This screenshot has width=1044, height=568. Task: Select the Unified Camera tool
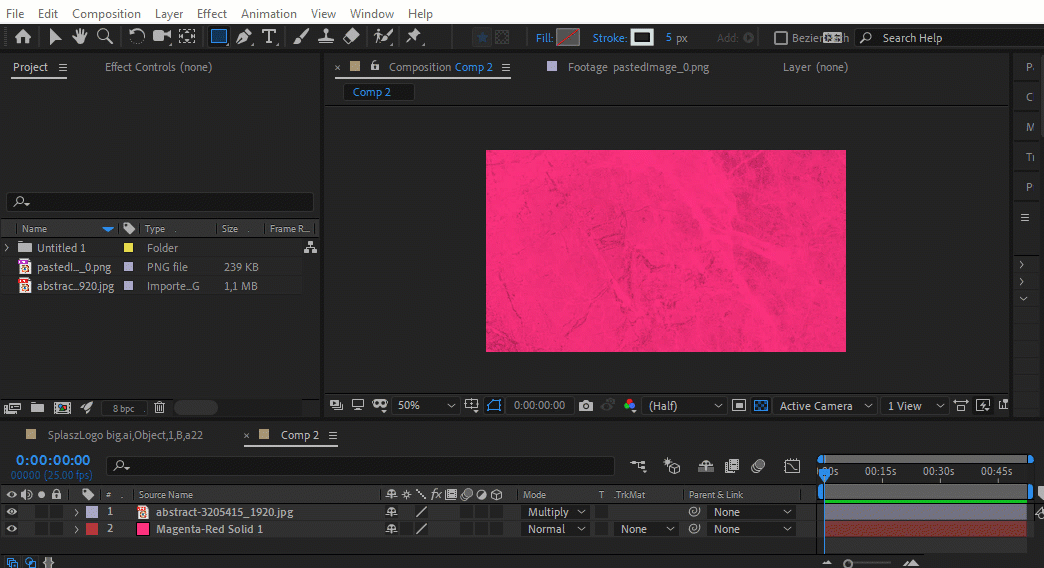(162, 37)
